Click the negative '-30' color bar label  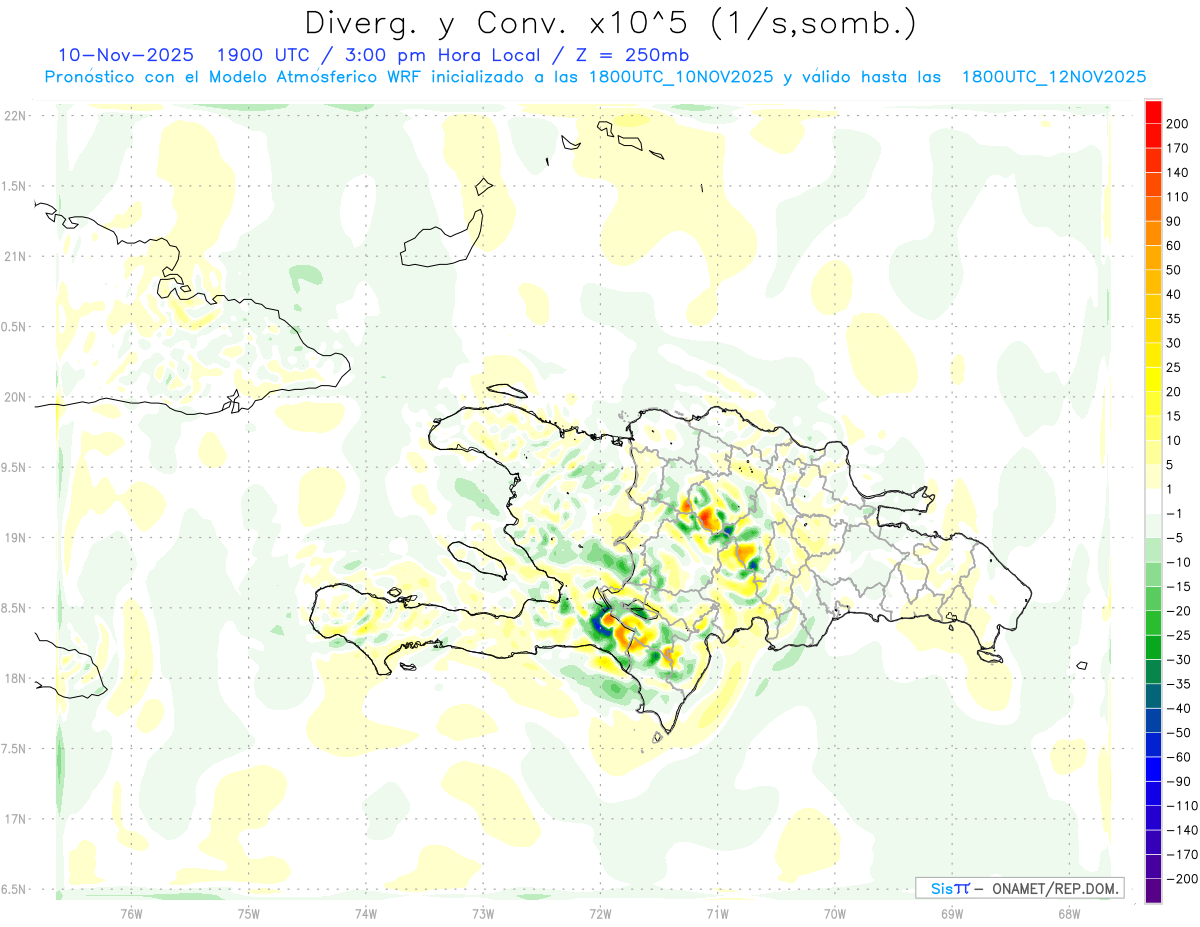point(1178,660)
